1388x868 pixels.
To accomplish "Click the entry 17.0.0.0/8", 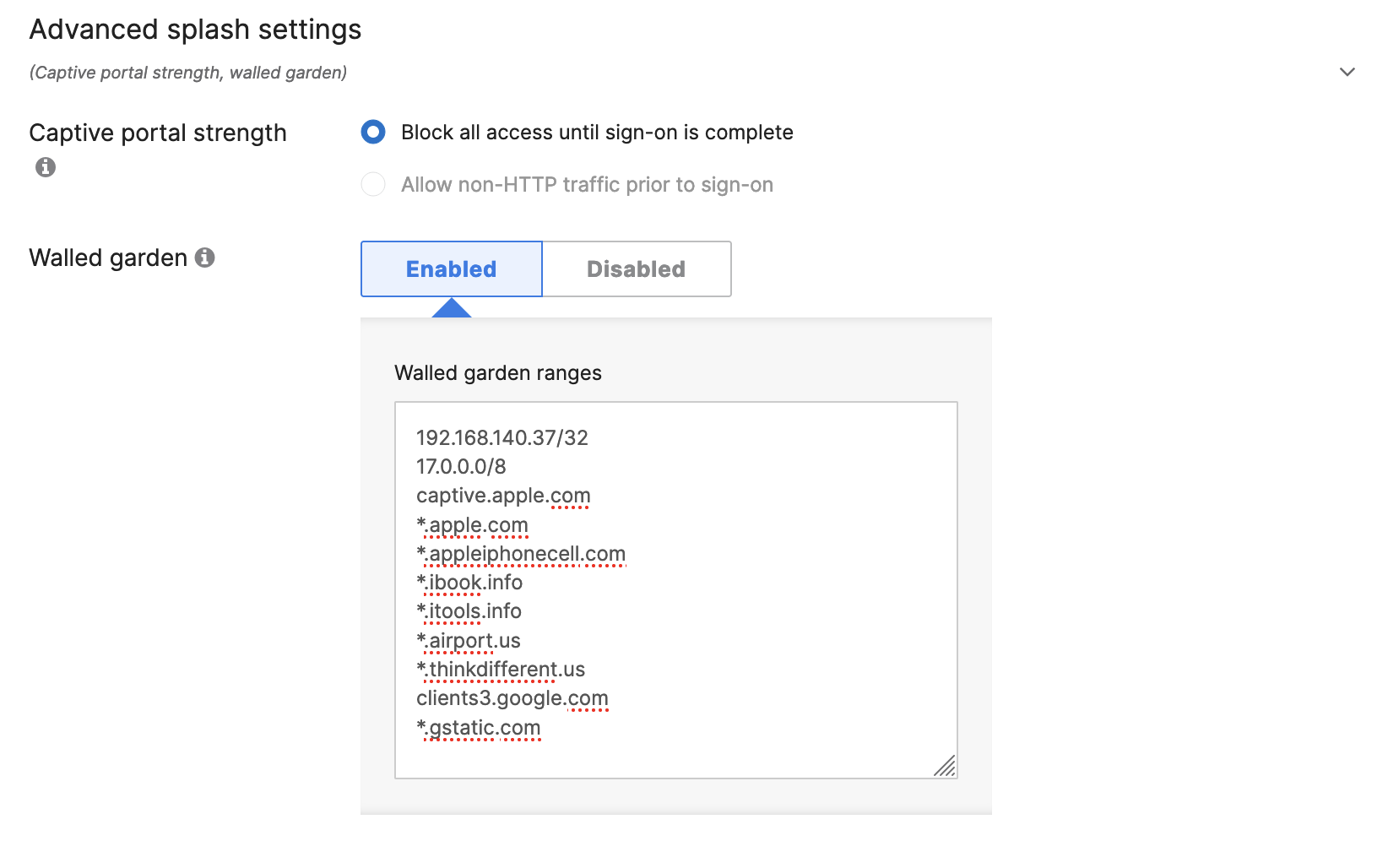I will 463,467.
